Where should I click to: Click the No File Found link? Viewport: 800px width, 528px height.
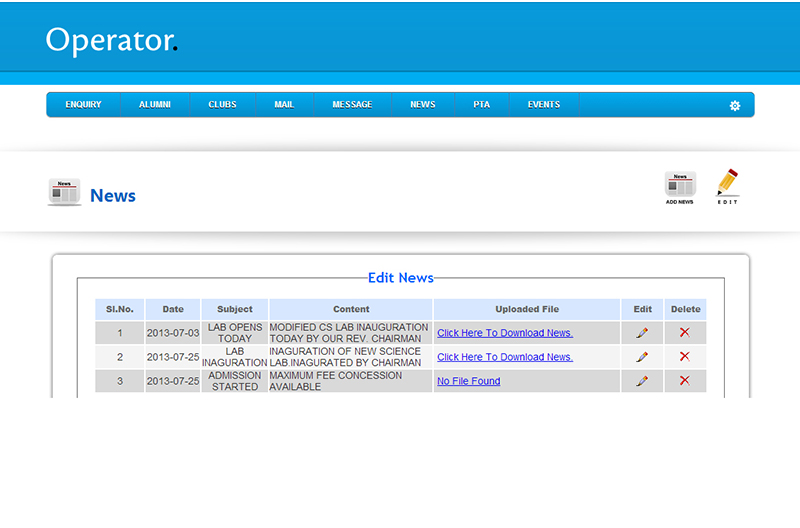[468, 381]
